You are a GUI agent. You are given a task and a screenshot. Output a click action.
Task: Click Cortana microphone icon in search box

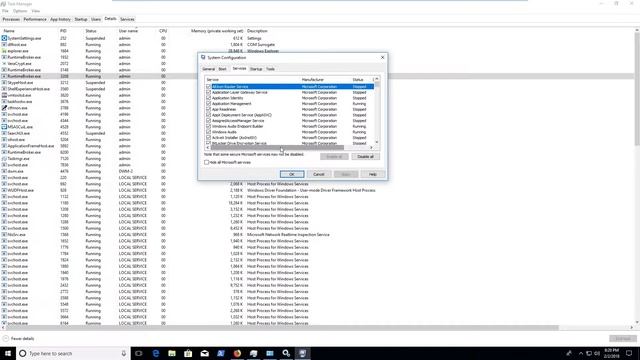click(124, 353)
